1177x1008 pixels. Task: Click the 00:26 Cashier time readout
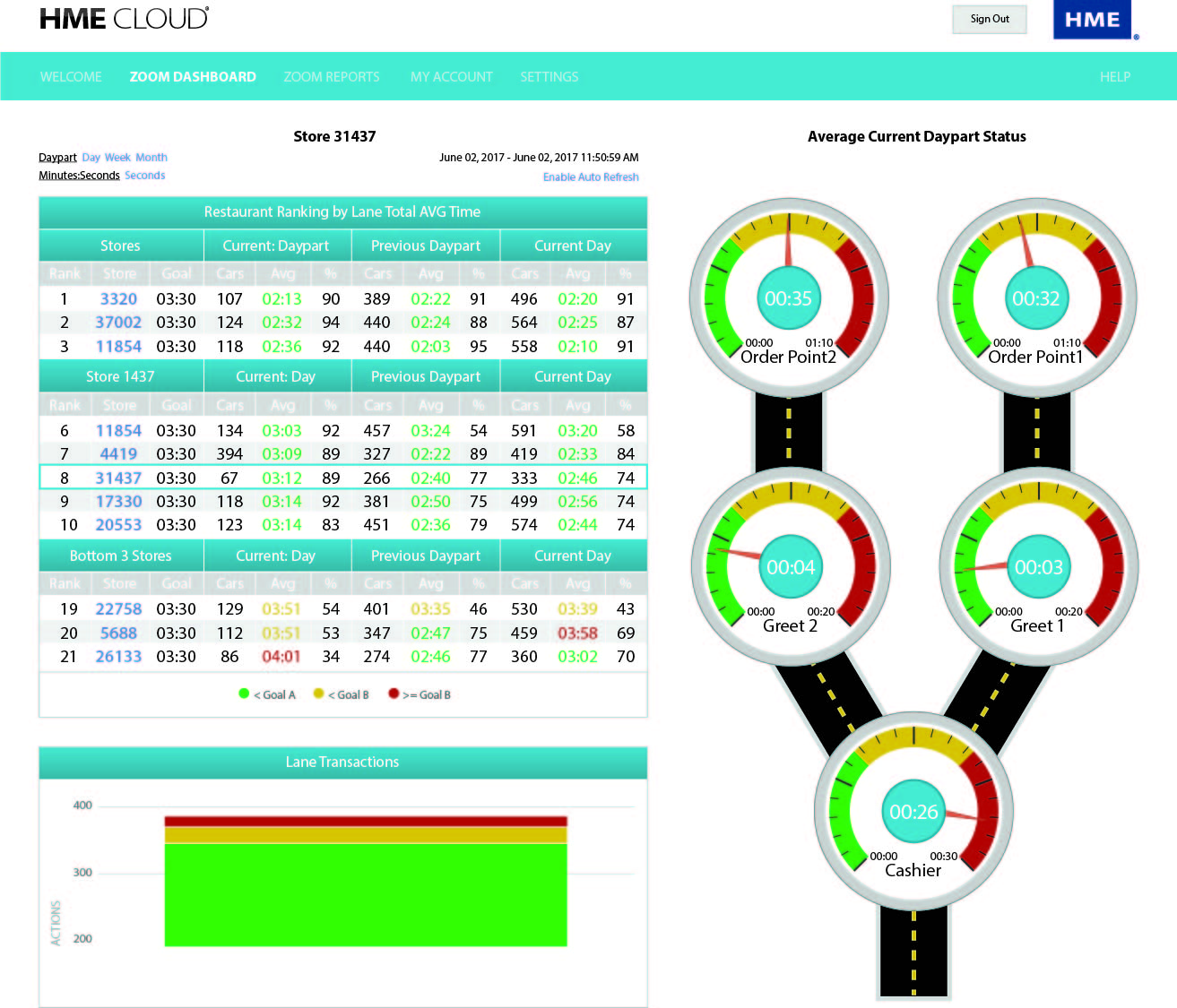tap(913, 812)
